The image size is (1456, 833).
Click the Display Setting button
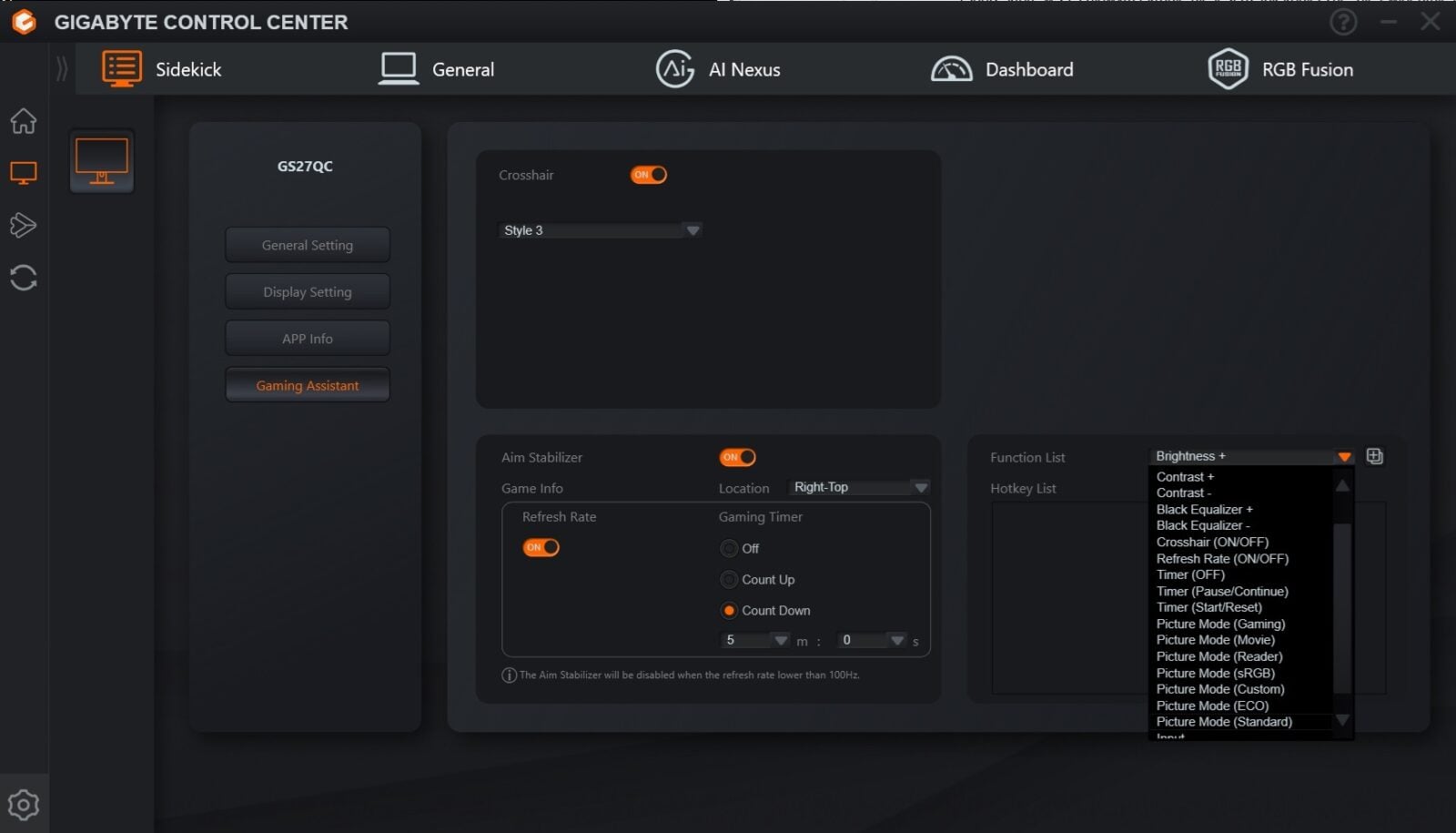point(308,292)
